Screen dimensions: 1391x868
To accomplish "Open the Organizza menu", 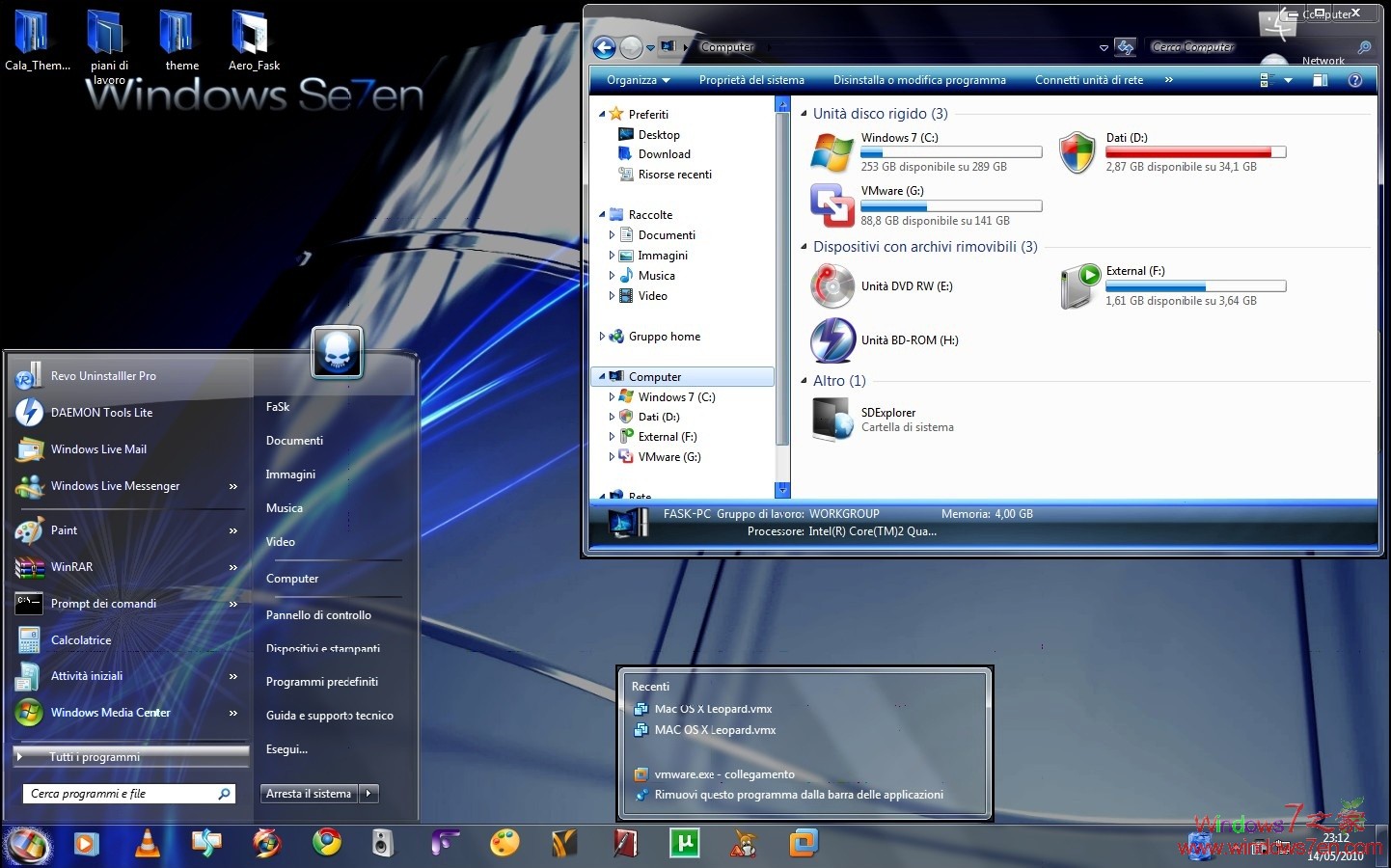I will click(x=637, y=80).
